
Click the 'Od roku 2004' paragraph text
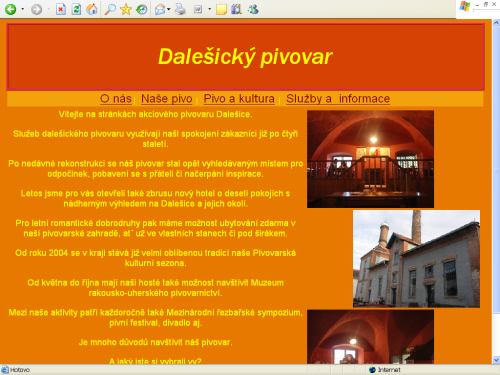tap(155, 258)
